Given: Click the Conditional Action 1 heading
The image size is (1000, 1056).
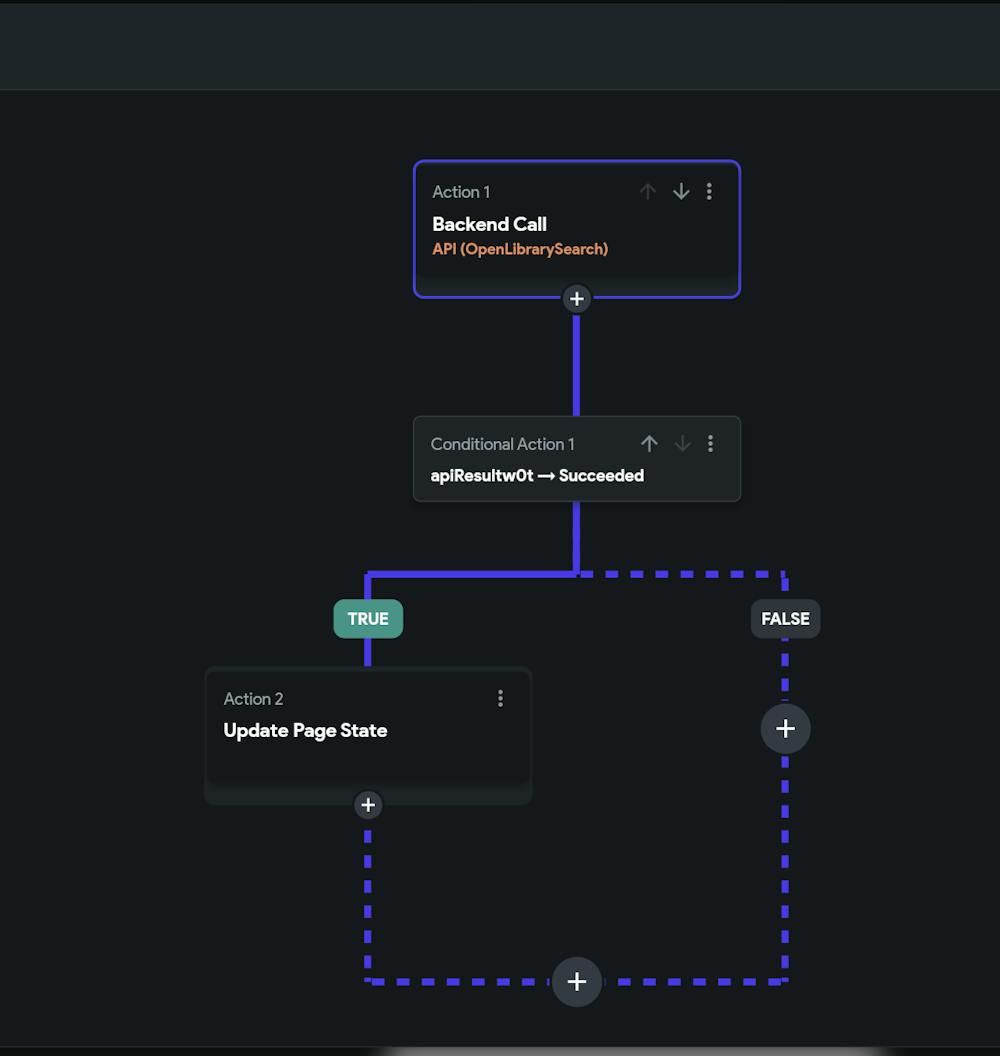Looking at the screenshot, I should 502,444.
